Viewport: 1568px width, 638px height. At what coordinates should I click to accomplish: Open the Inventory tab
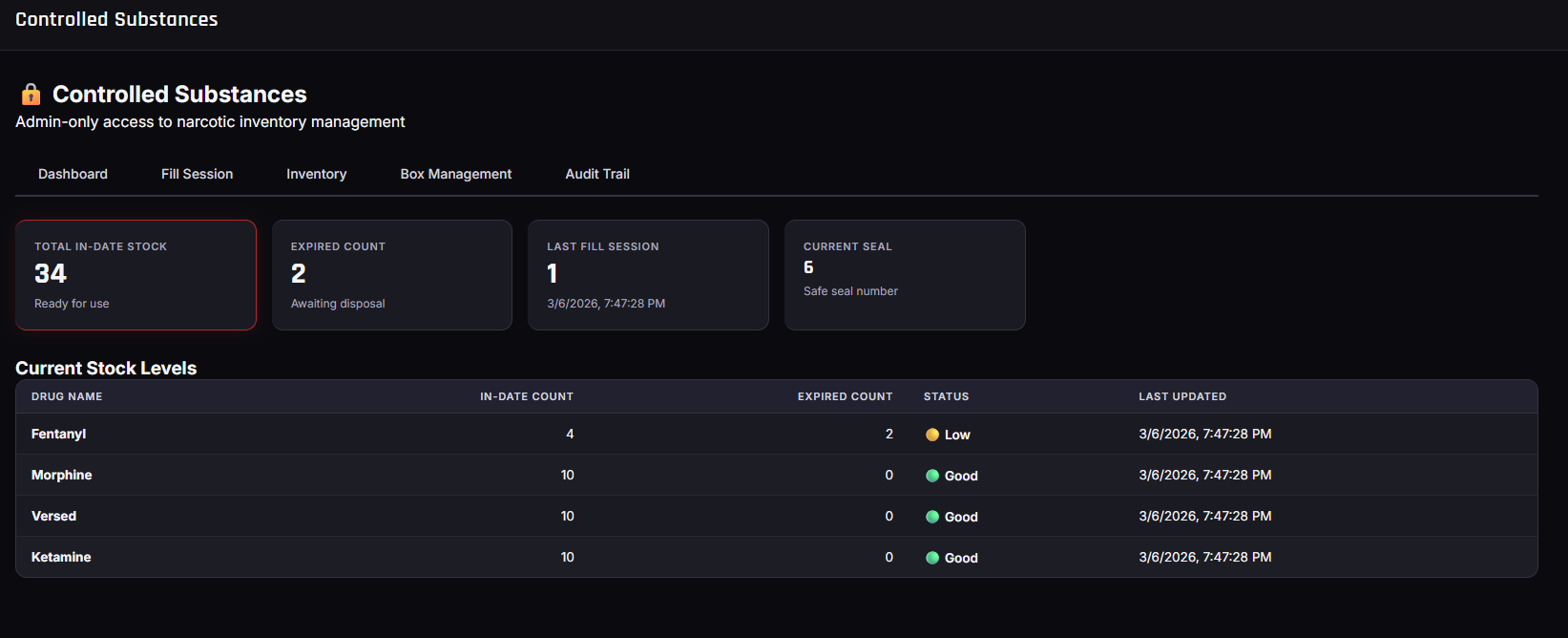click(x=316, y=174)
